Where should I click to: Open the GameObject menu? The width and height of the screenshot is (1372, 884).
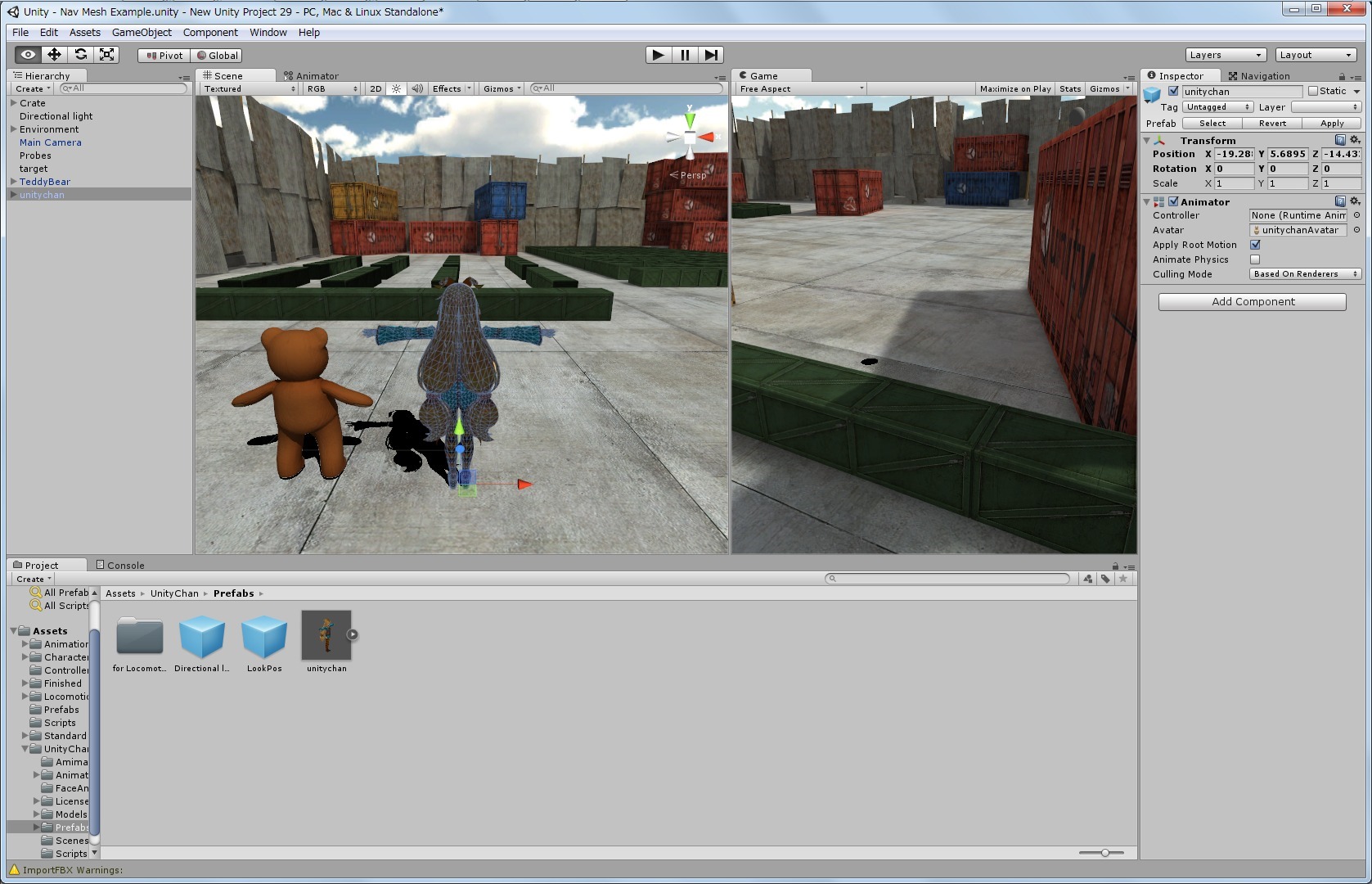coord(142,33)
